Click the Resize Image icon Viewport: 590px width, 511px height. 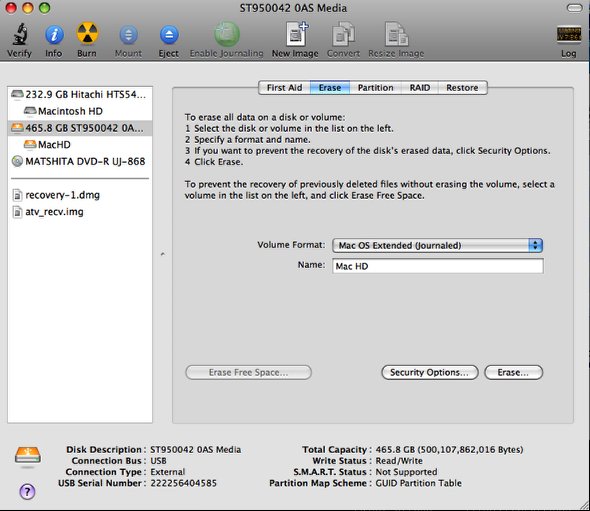point(396,35)
